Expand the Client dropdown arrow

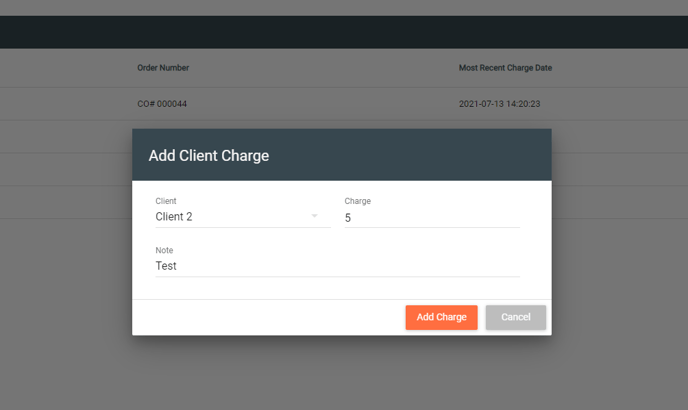[x=314, y=216]
